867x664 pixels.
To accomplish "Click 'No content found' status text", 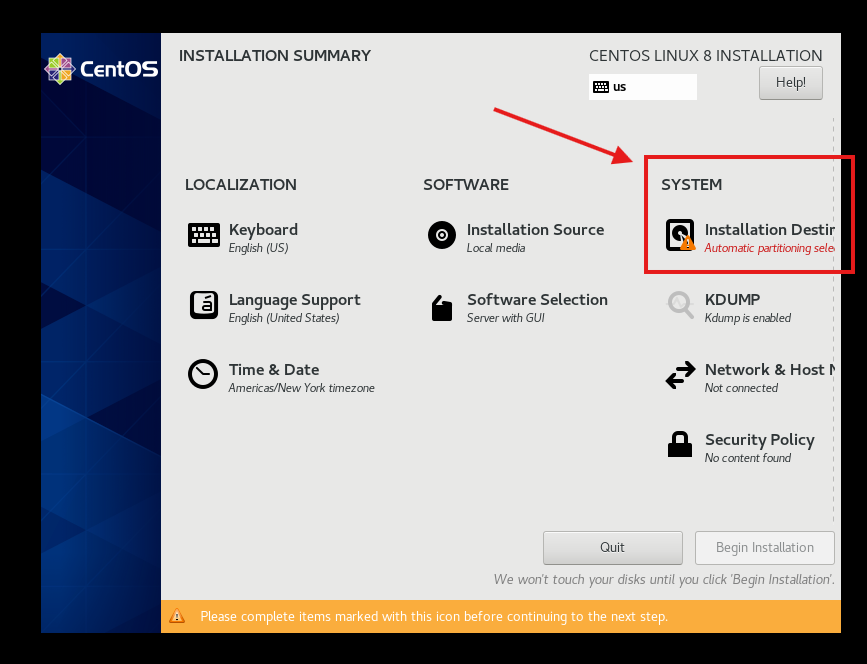I will point(748,458).
